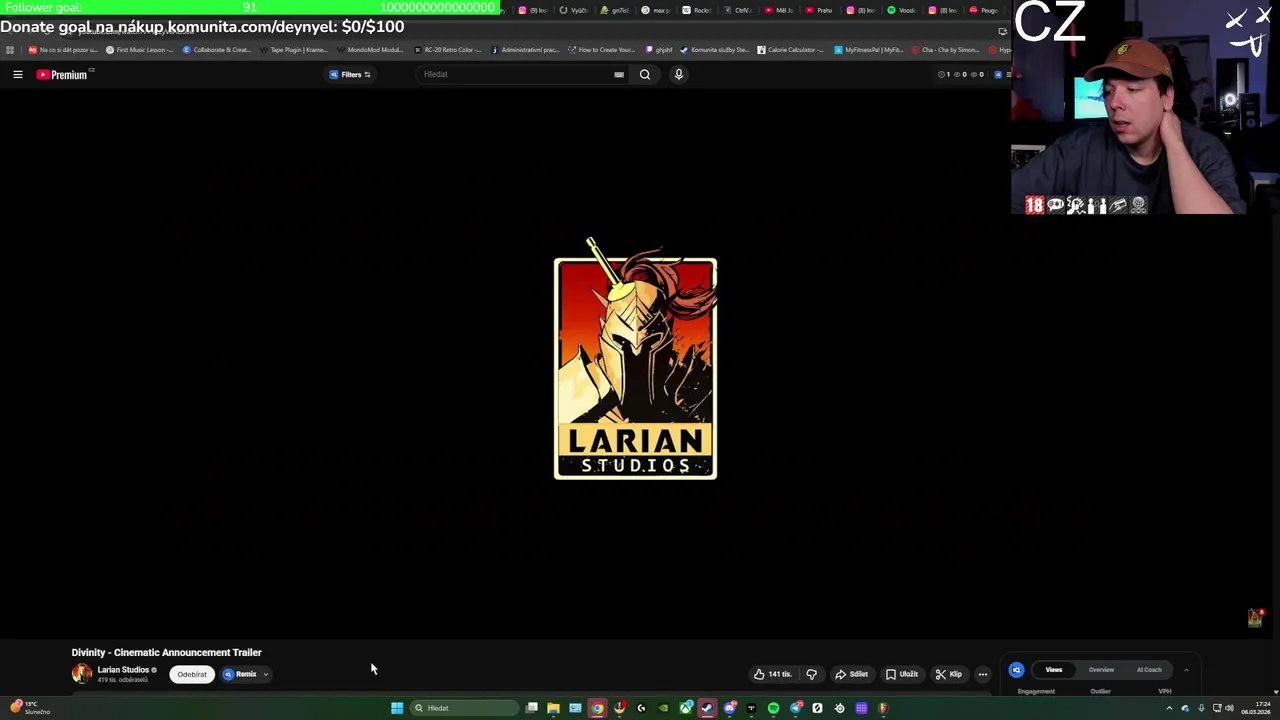Open the Calorie Calculator bookmark
This screenshot has height=720, width=1280.
[790, 49]
